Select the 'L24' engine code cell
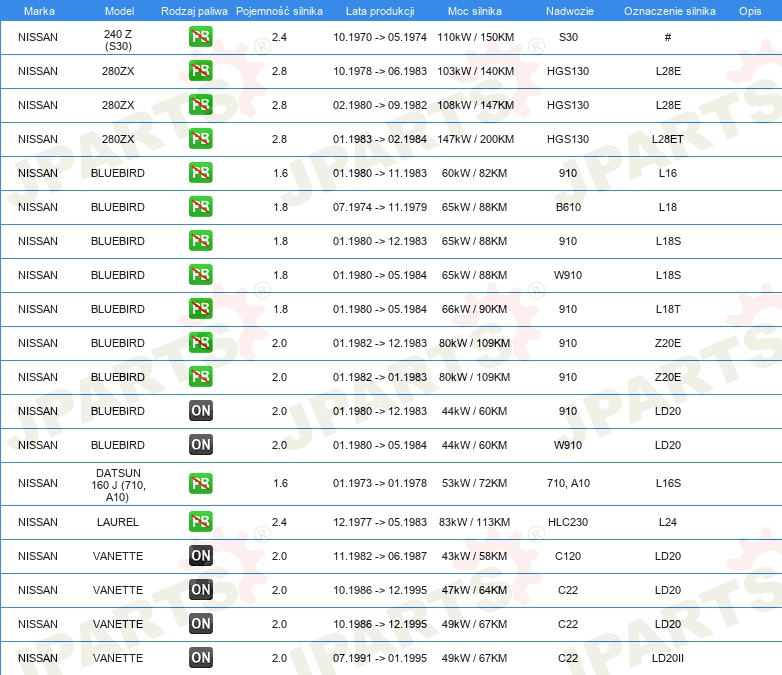 (x=668, y=522)
